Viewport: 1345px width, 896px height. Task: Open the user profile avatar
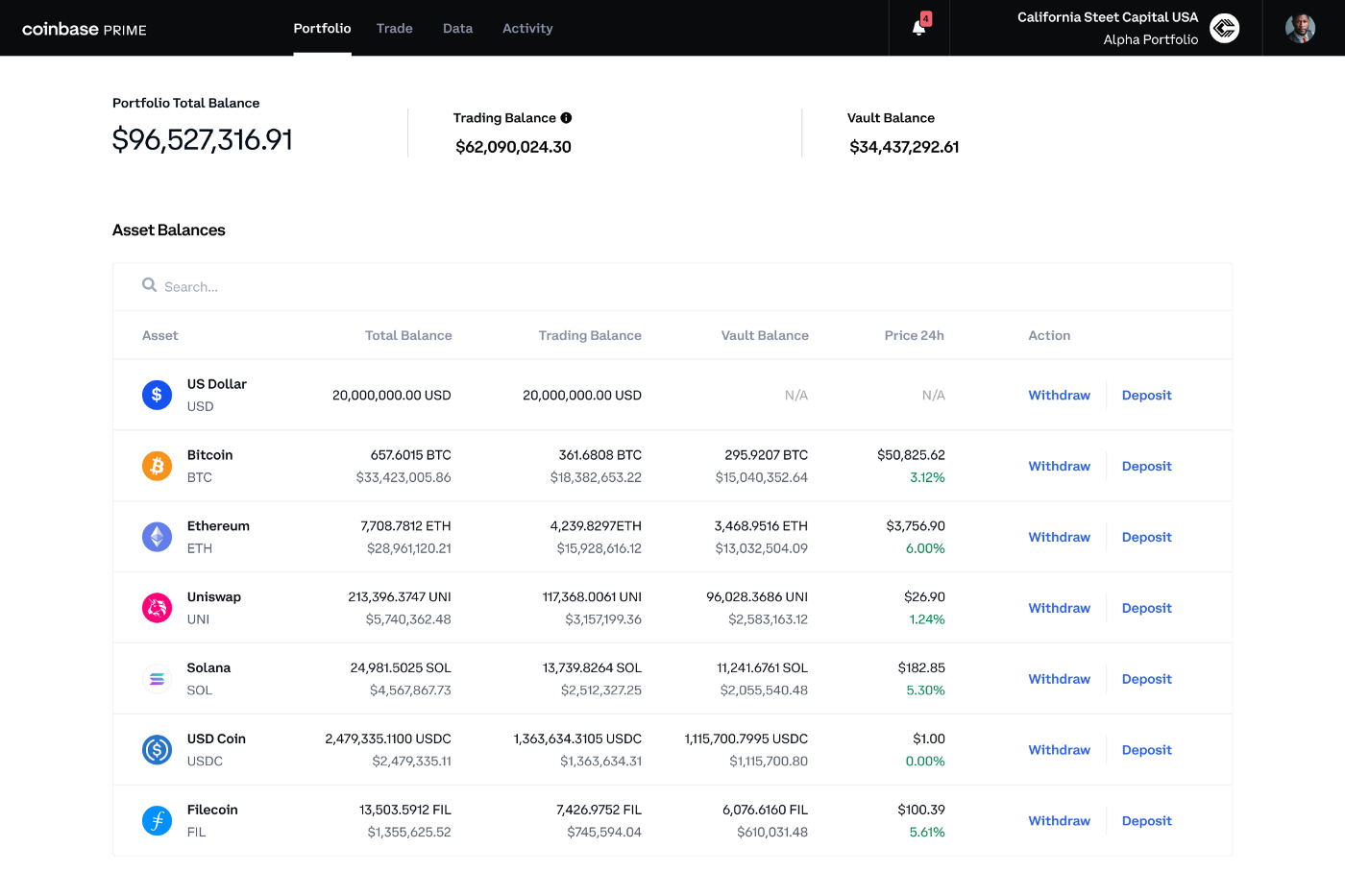(1300, 28)
